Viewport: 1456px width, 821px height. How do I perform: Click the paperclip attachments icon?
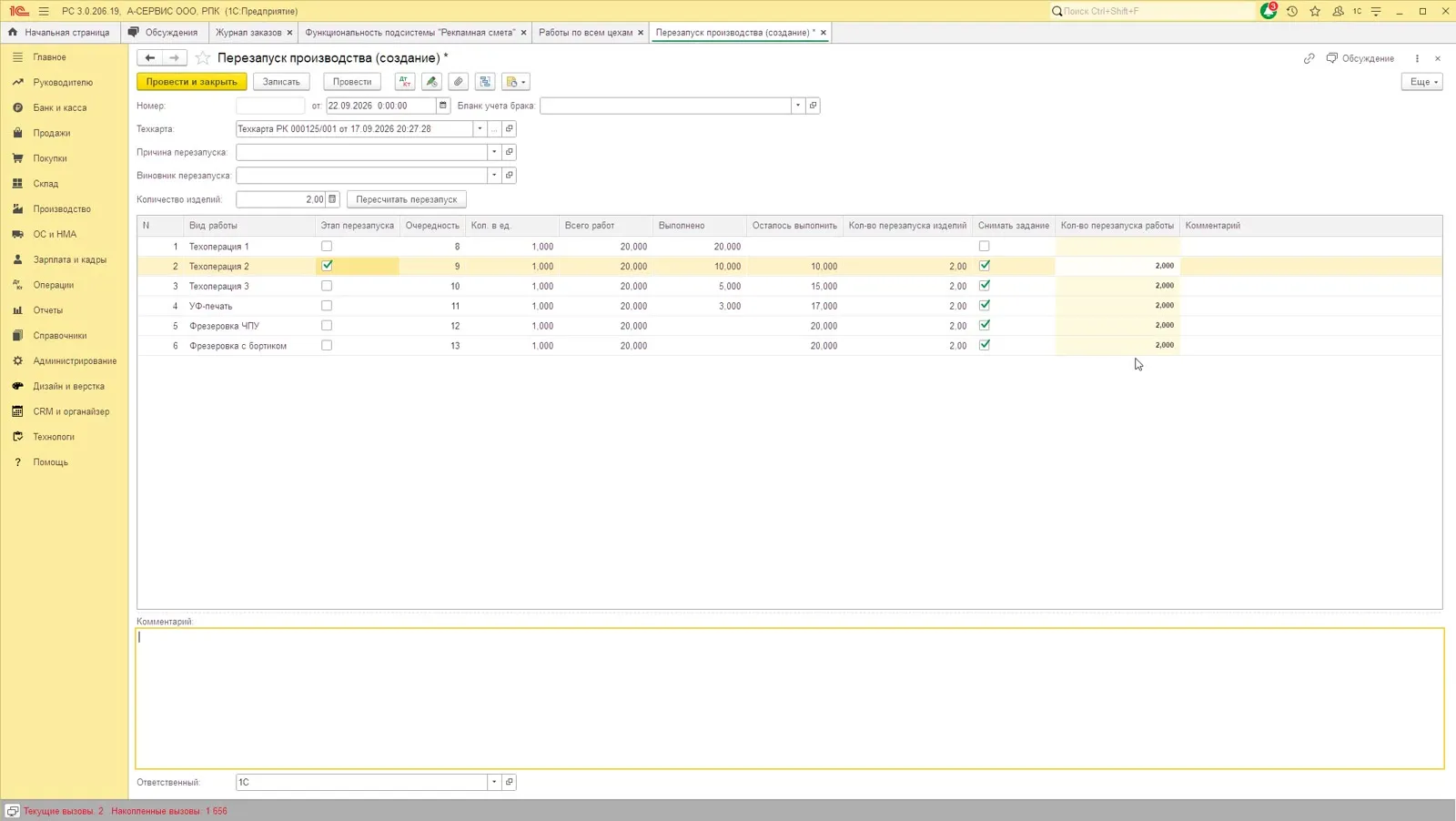click(x=459, y=82)
